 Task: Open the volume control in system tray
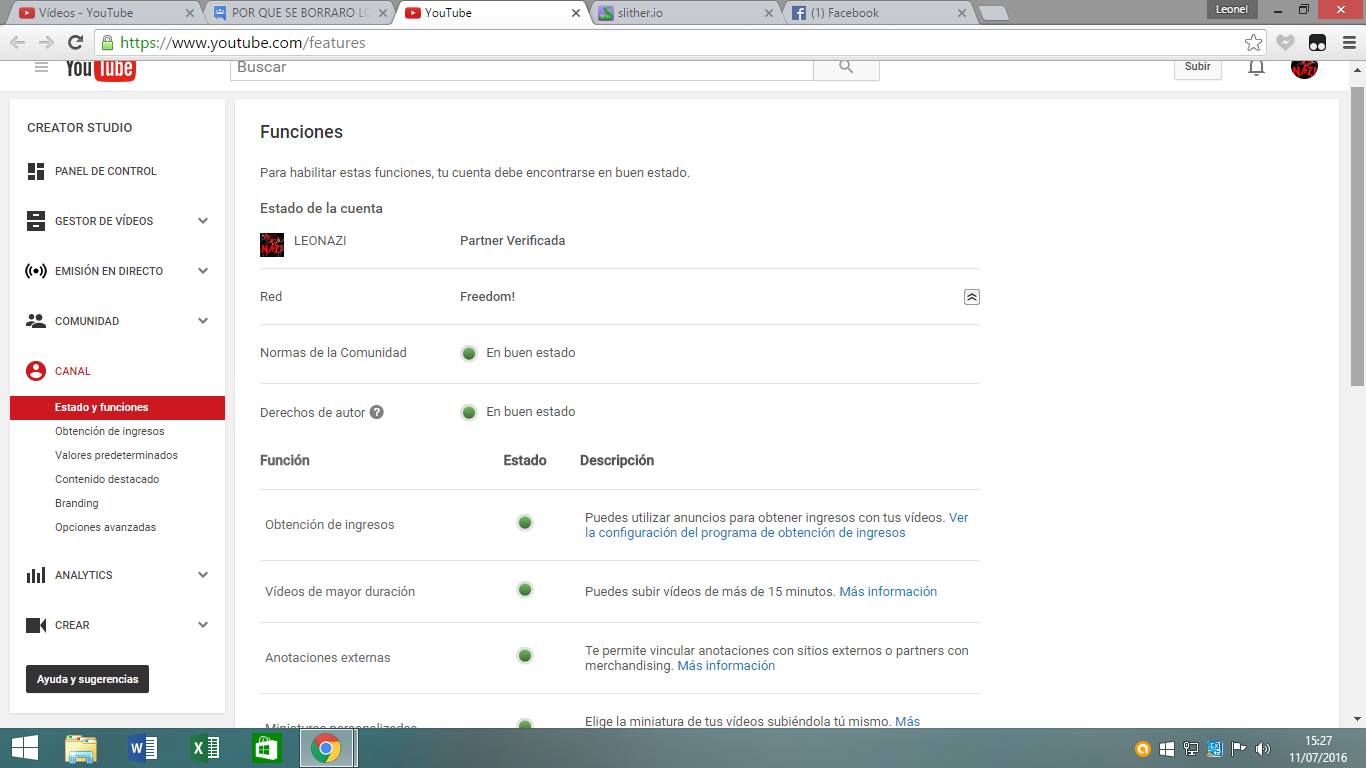[1263, 748]
